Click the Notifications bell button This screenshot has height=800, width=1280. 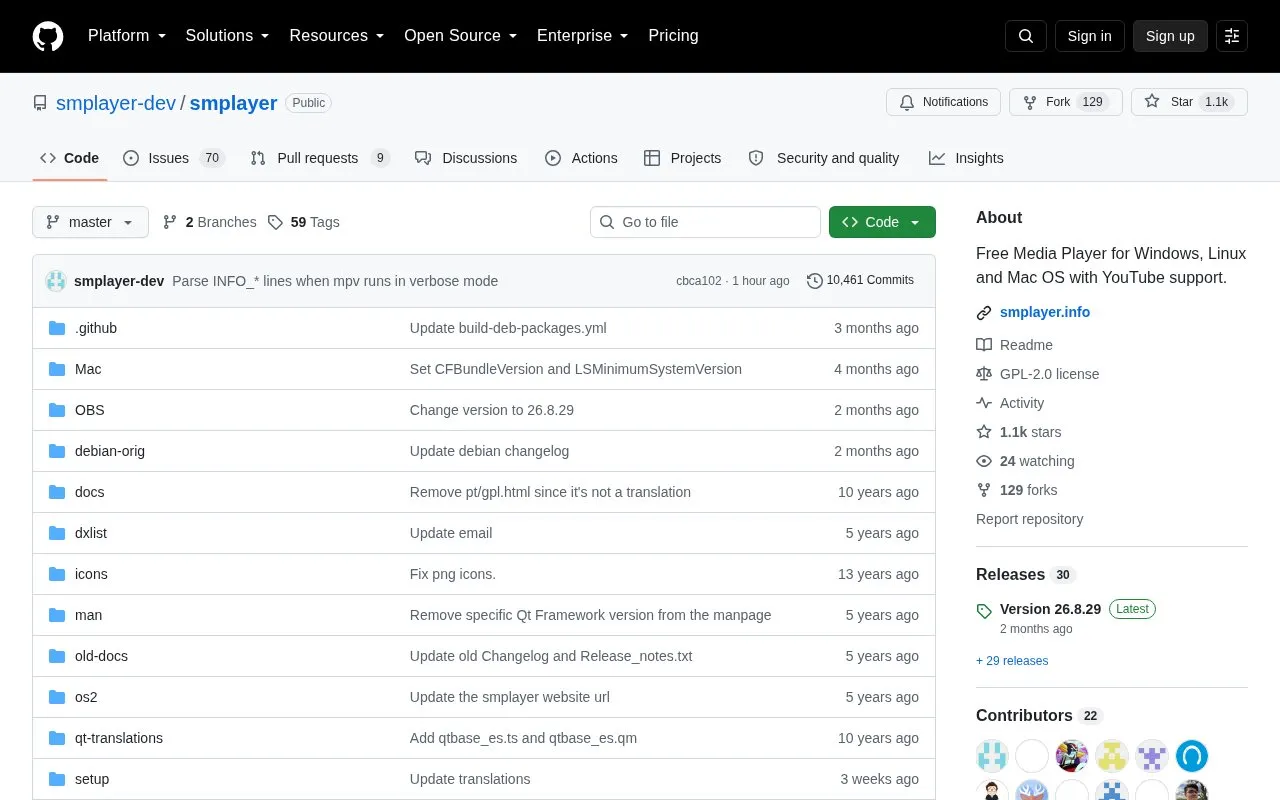[943, 102]
